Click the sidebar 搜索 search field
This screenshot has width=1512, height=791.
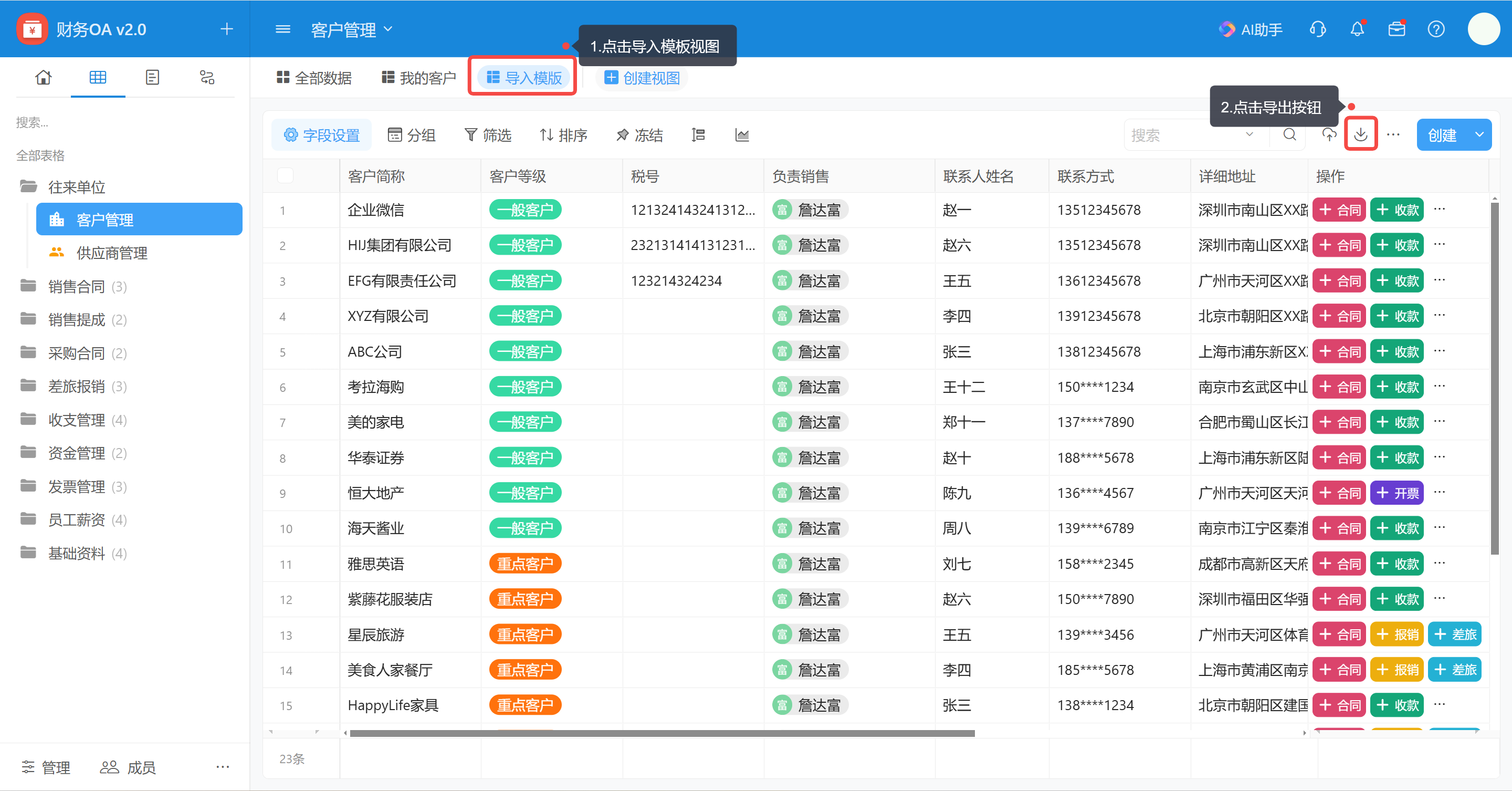tap(124, 122)
